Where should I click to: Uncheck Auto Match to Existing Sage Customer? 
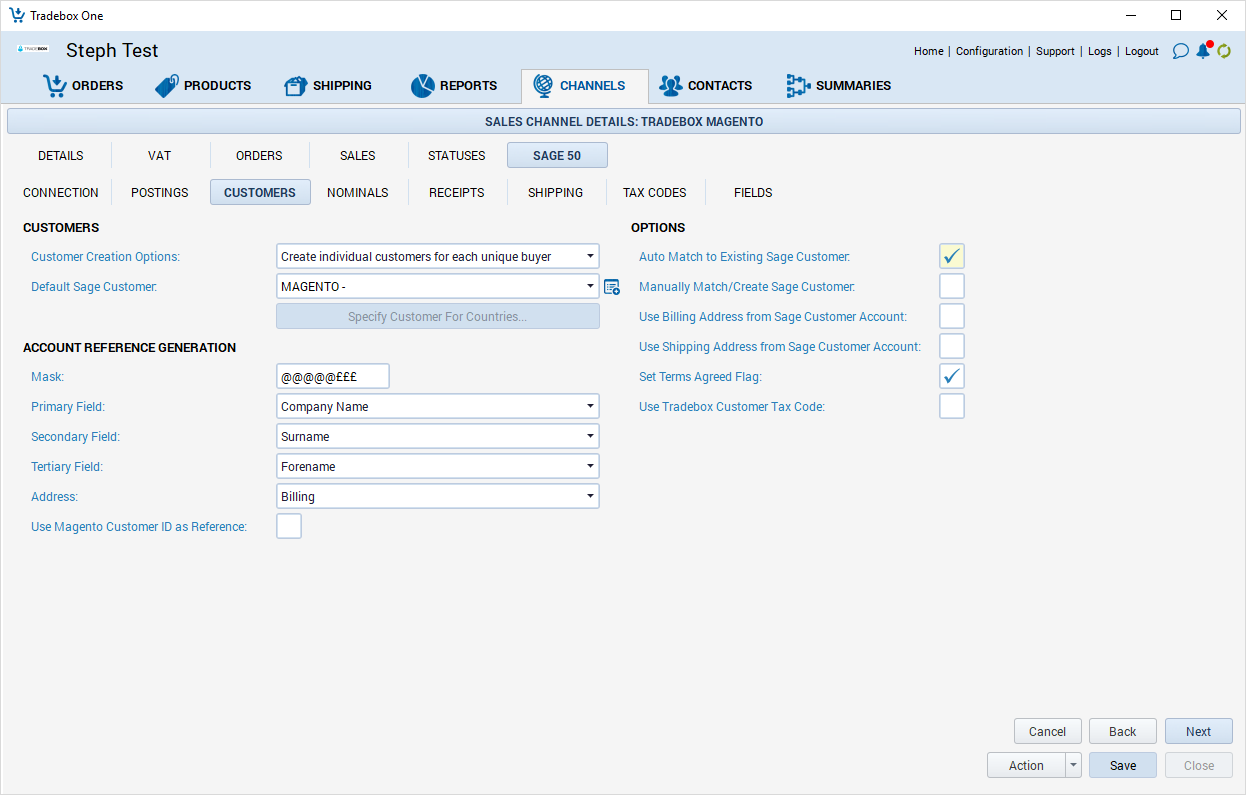(x=951, y=257)
